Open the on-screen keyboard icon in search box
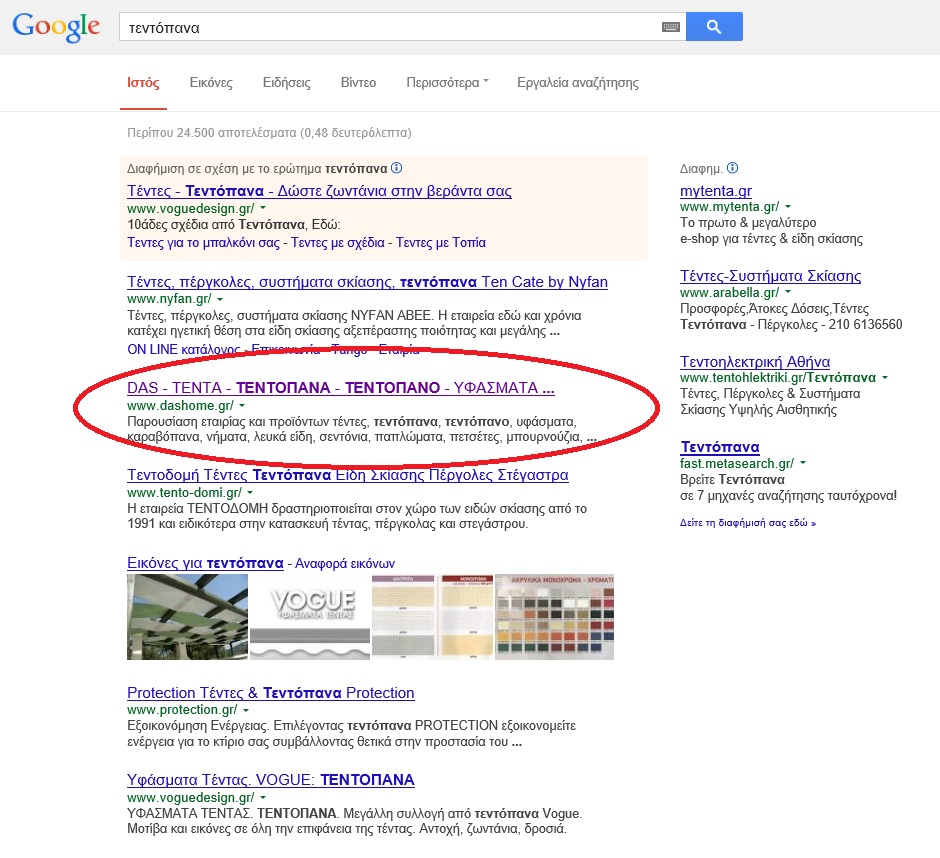 (x=670, y=27)
